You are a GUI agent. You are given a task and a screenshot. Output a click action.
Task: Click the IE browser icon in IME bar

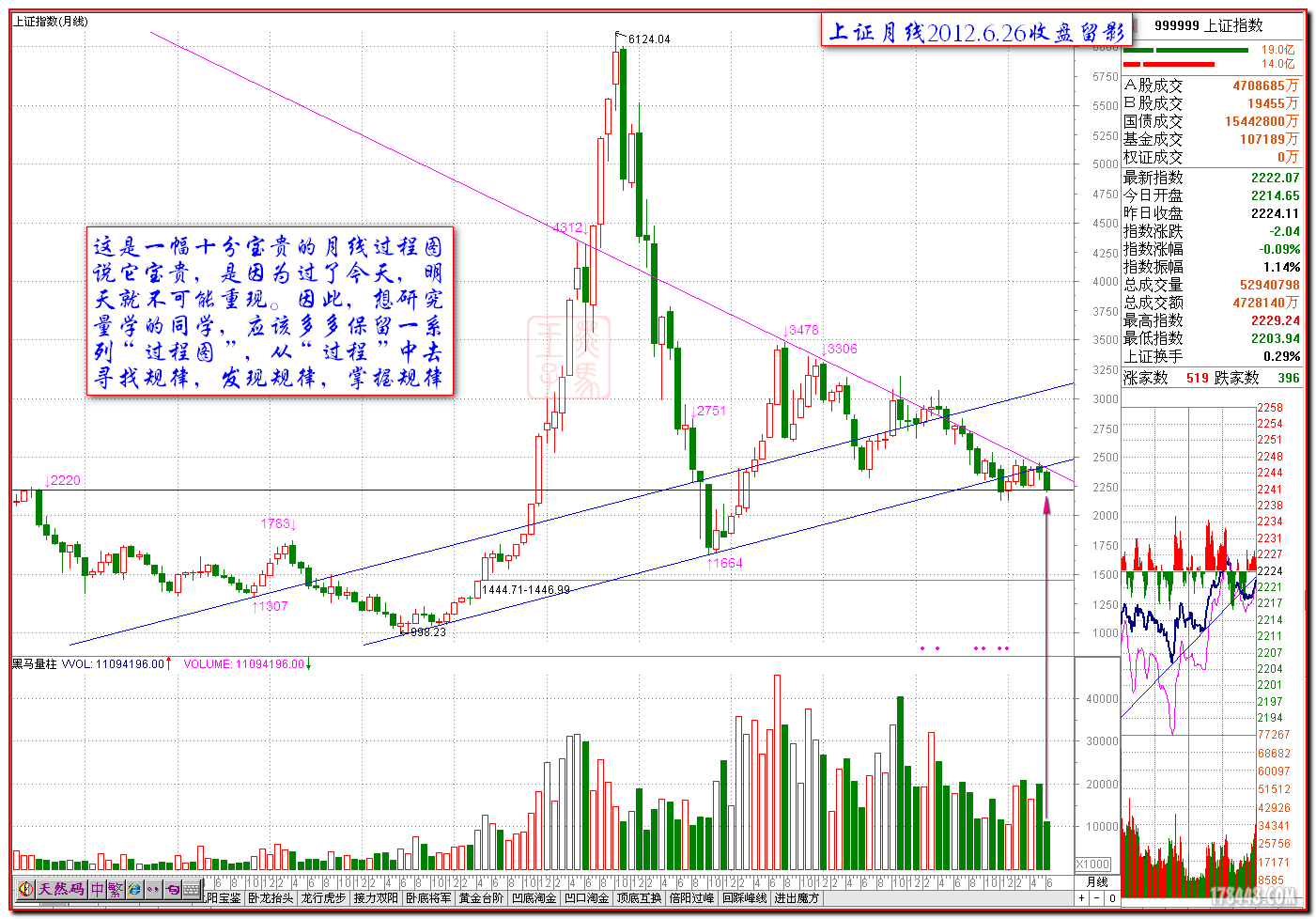point(134,889)
